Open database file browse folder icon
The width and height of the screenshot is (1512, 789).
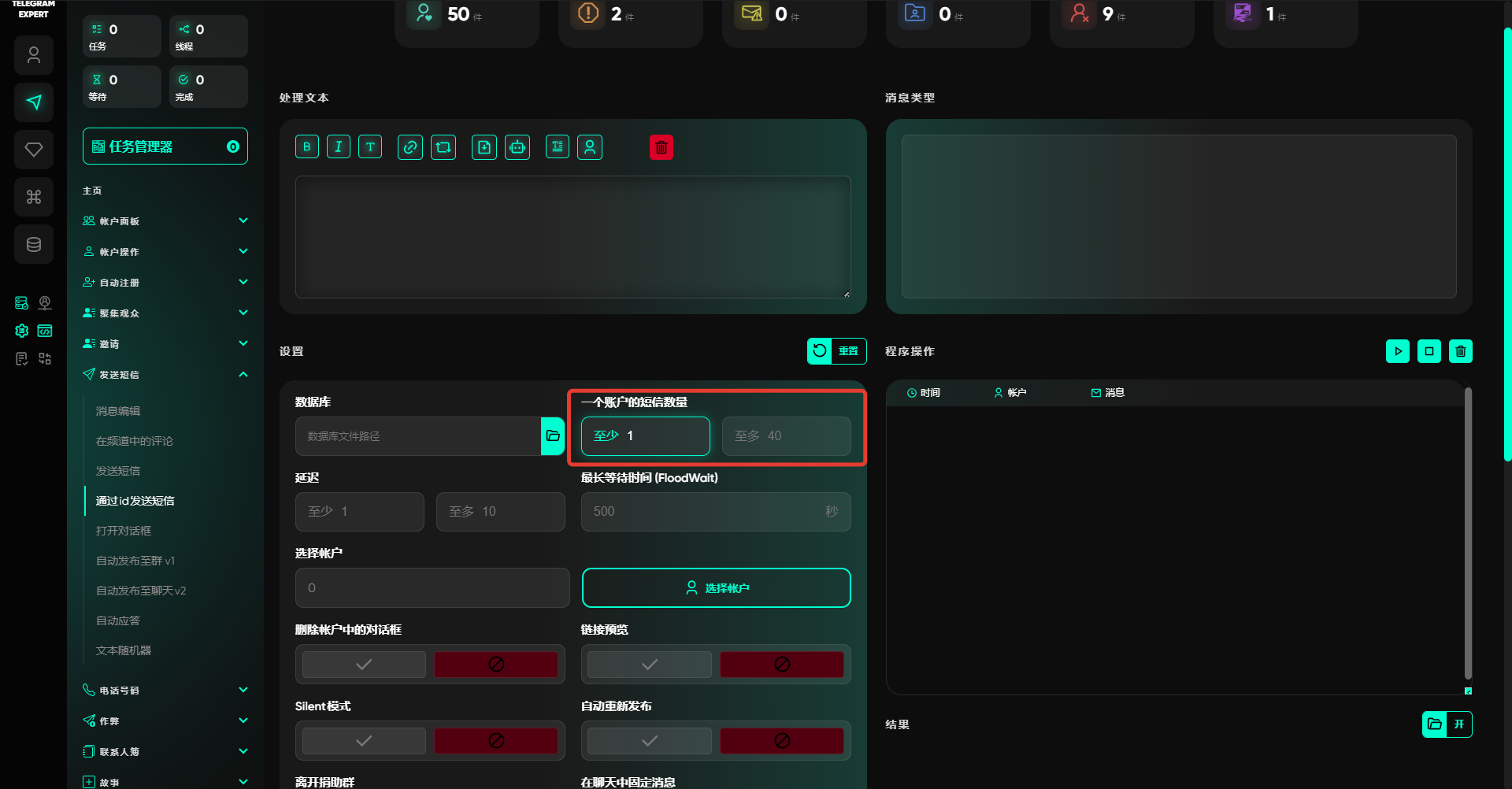tap(553, 436)
